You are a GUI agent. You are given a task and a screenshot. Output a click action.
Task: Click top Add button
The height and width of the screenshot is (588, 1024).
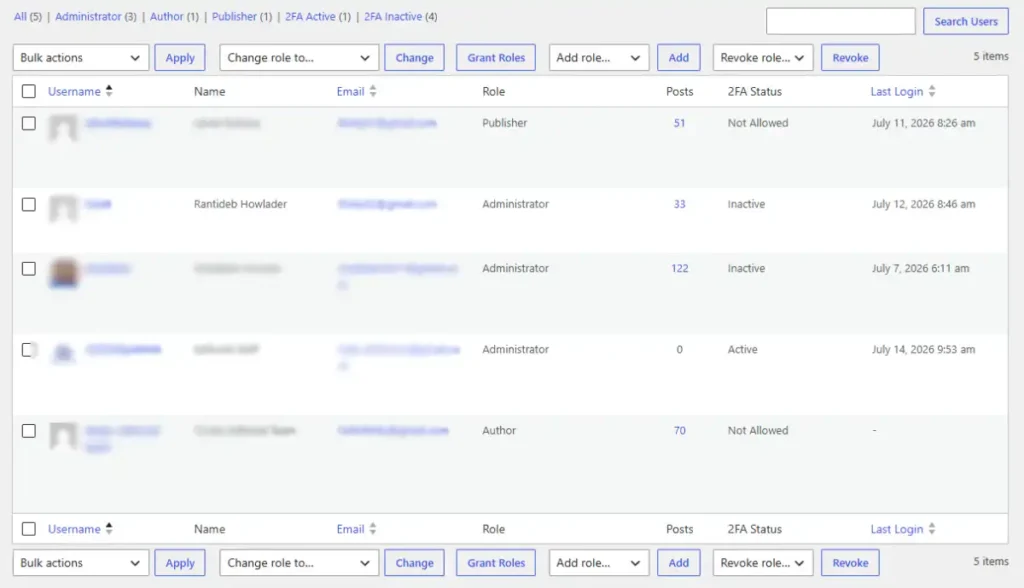pyautogui.click(x=679, y=57)
